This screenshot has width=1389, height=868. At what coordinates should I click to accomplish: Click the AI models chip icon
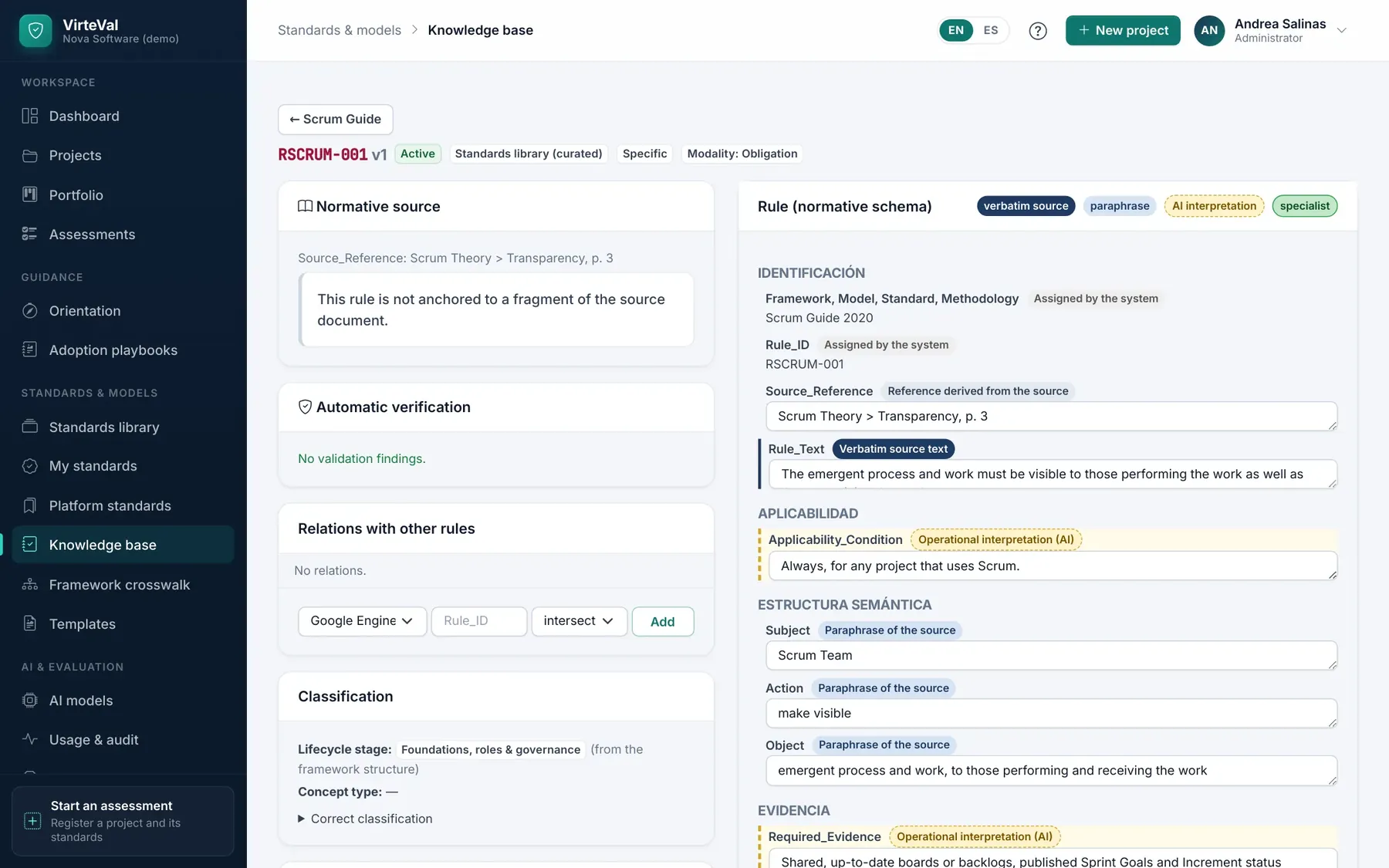[30, 701]
